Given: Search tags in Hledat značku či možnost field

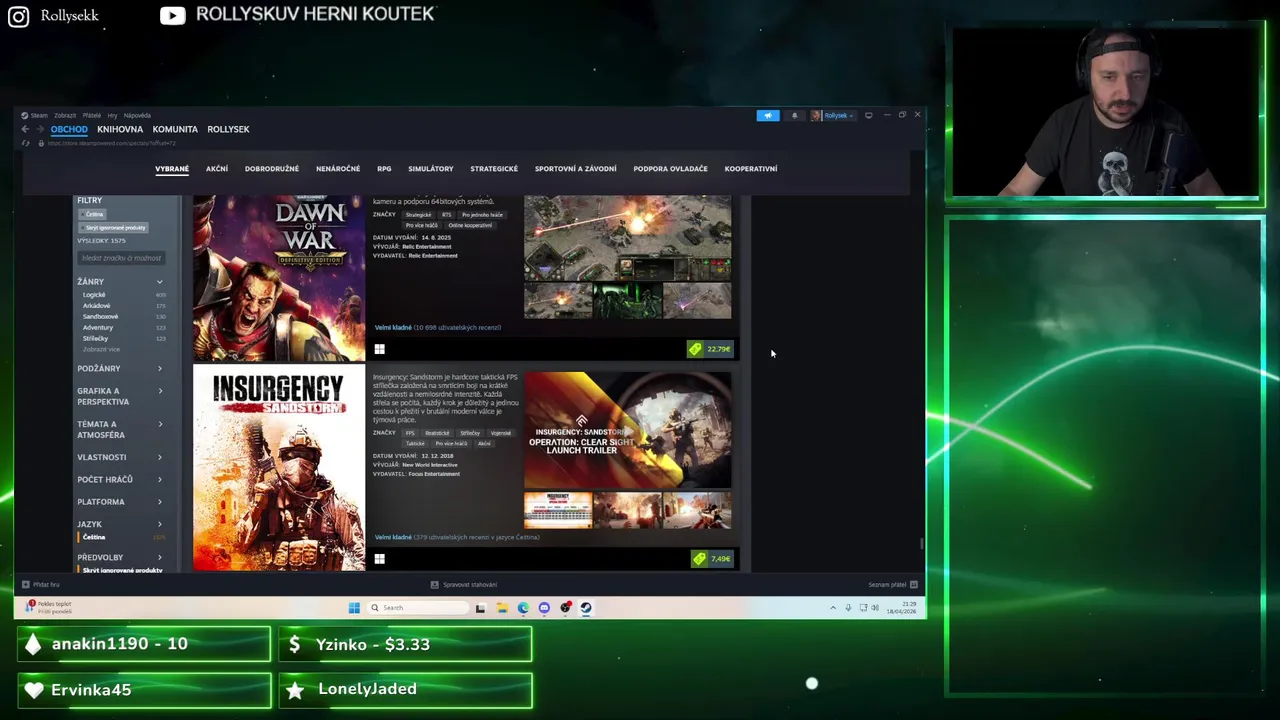Looking at the screenshot, I should [x=122, y=258].
